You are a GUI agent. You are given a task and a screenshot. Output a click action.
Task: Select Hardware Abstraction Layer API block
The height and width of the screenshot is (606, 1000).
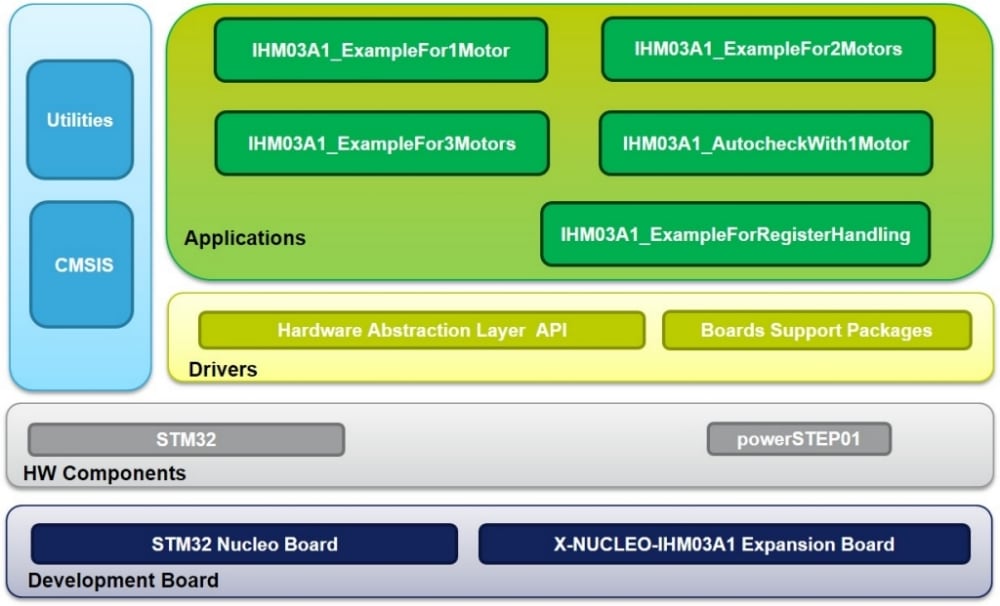coord(421,330)
